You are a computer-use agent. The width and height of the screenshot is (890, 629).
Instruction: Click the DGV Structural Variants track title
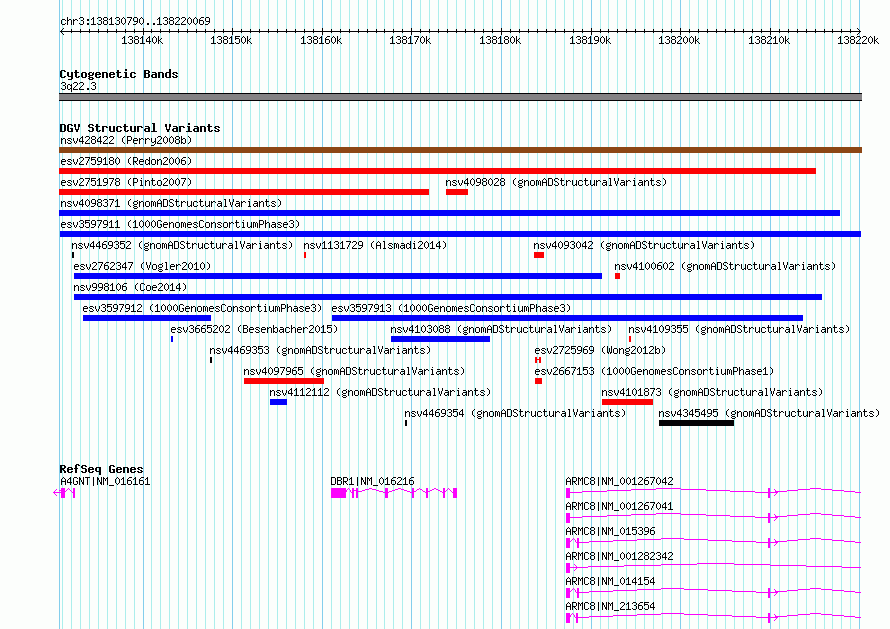(x=140, y=128)
